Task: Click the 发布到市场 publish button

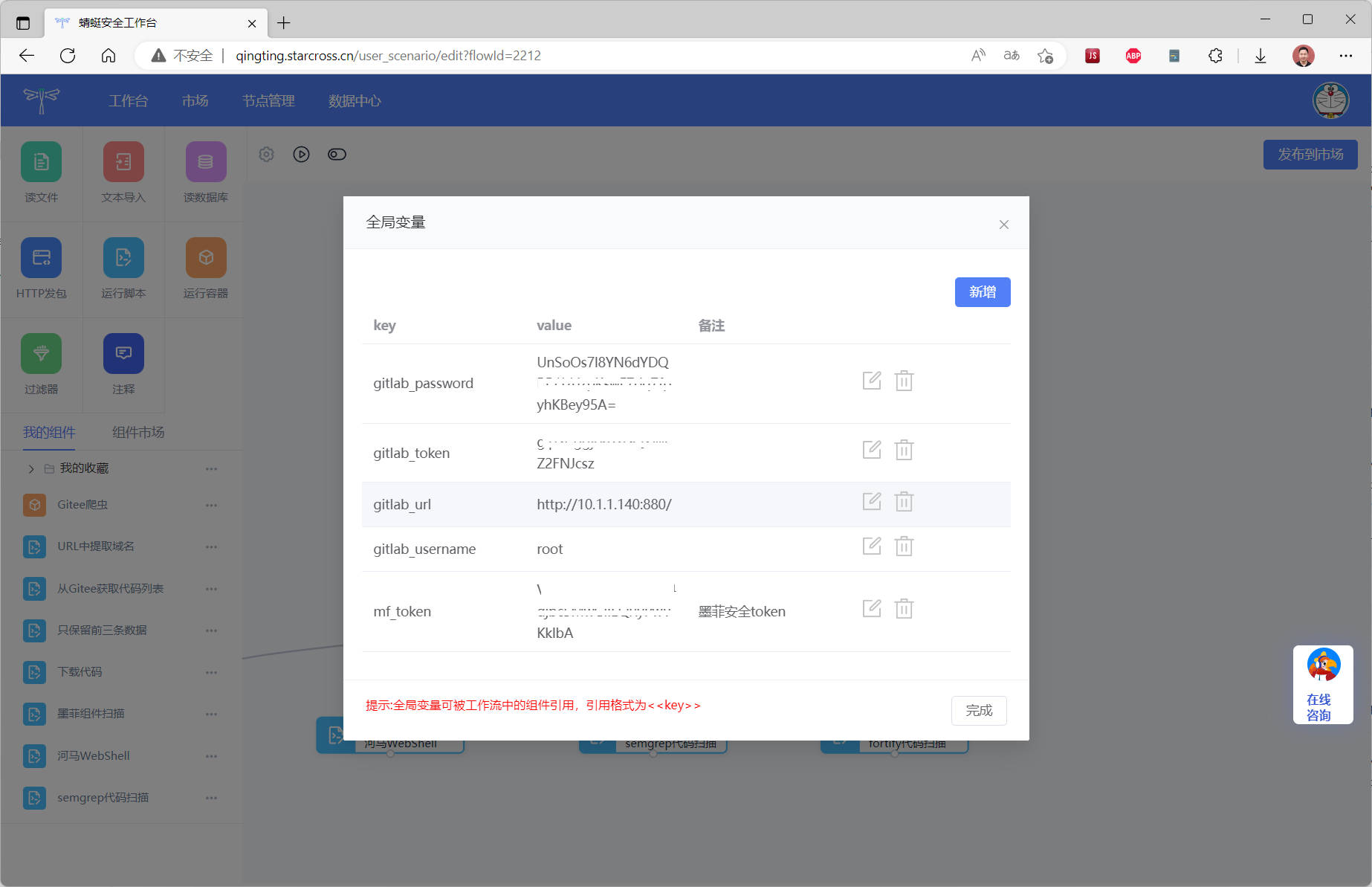Action: coord(1310,154)
